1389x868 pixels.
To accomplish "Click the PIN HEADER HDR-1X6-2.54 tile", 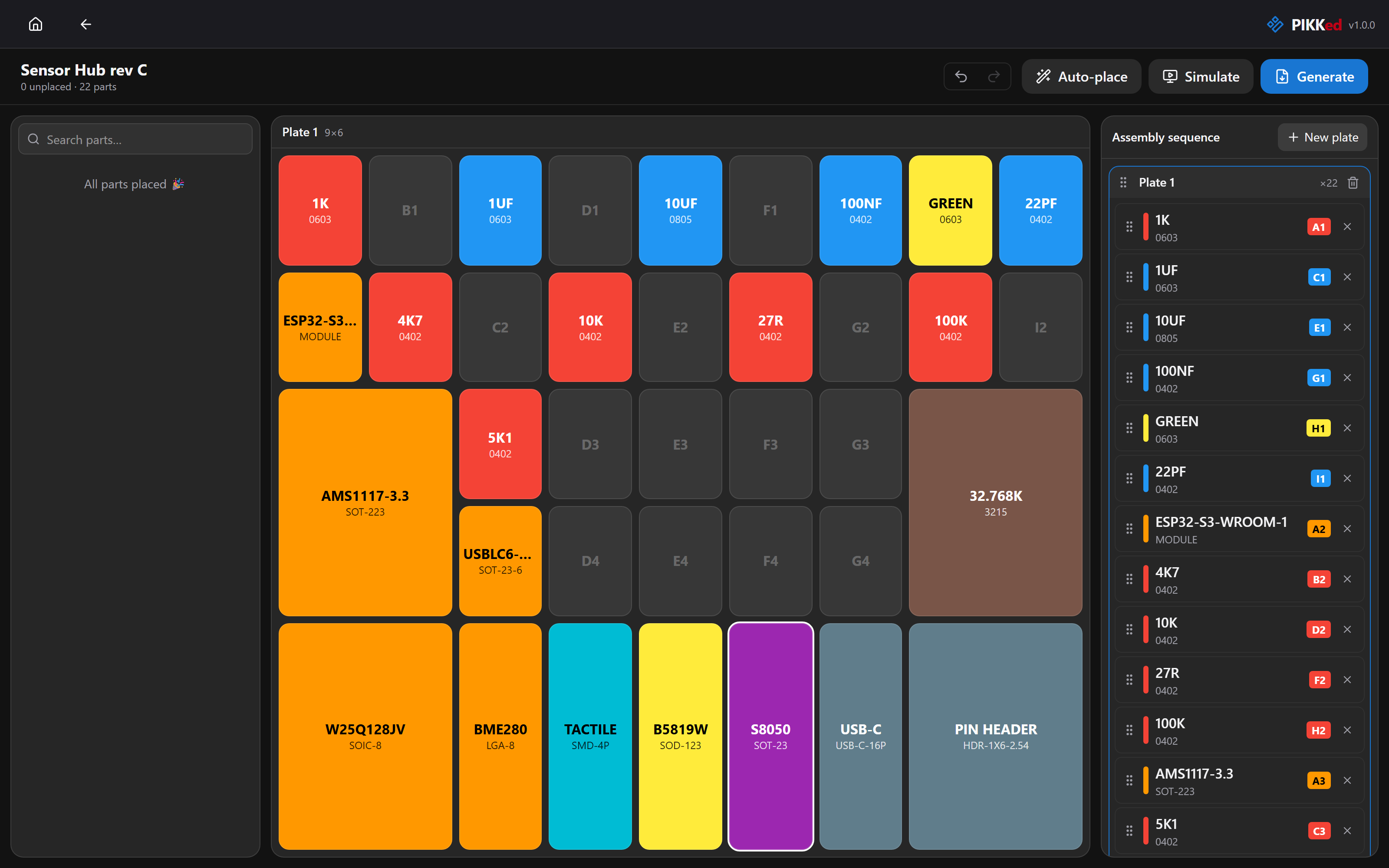I will coord(996,736).
